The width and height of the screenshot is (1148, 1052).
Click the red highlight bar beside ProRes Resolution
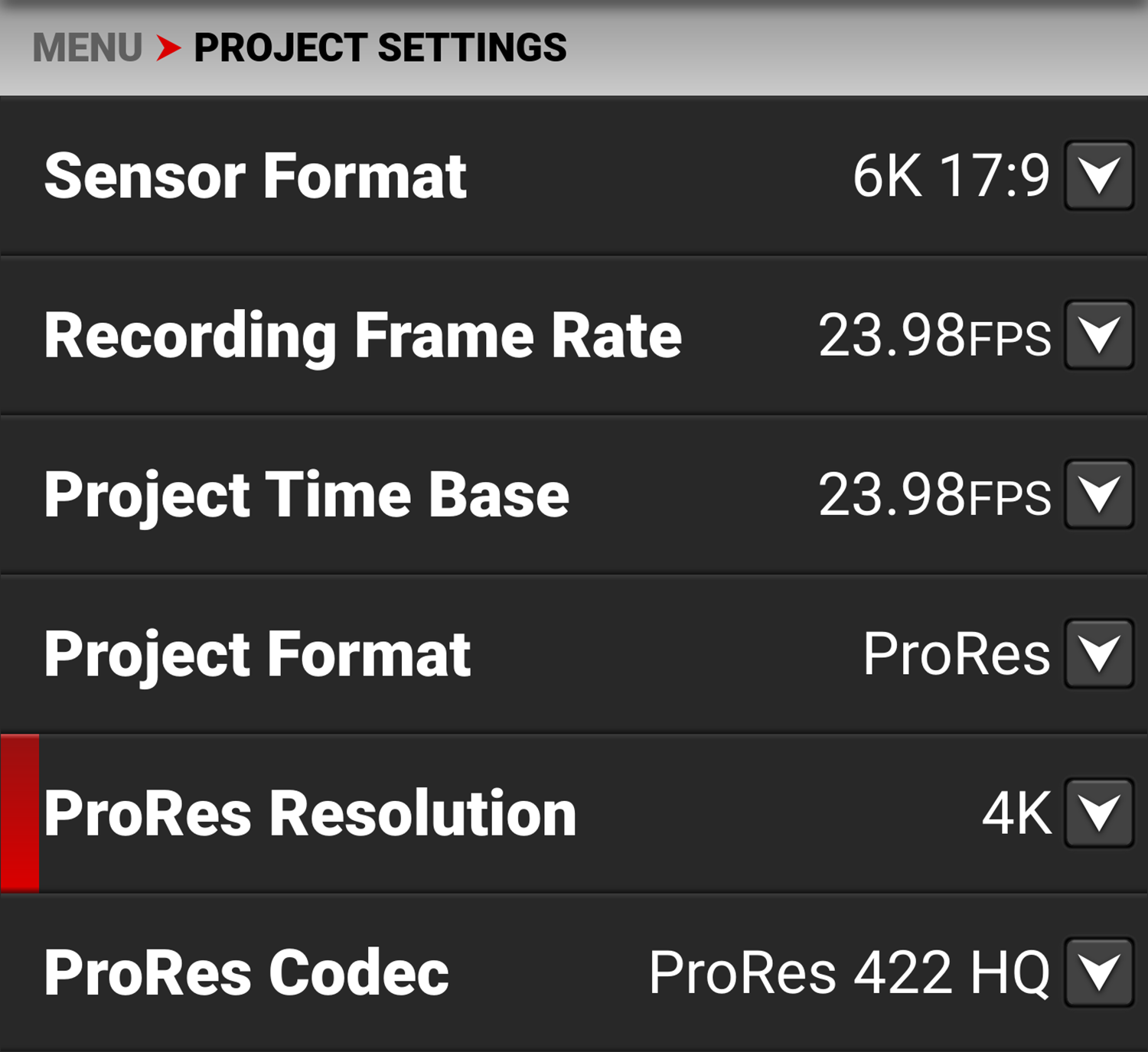[x=20, y=813]
